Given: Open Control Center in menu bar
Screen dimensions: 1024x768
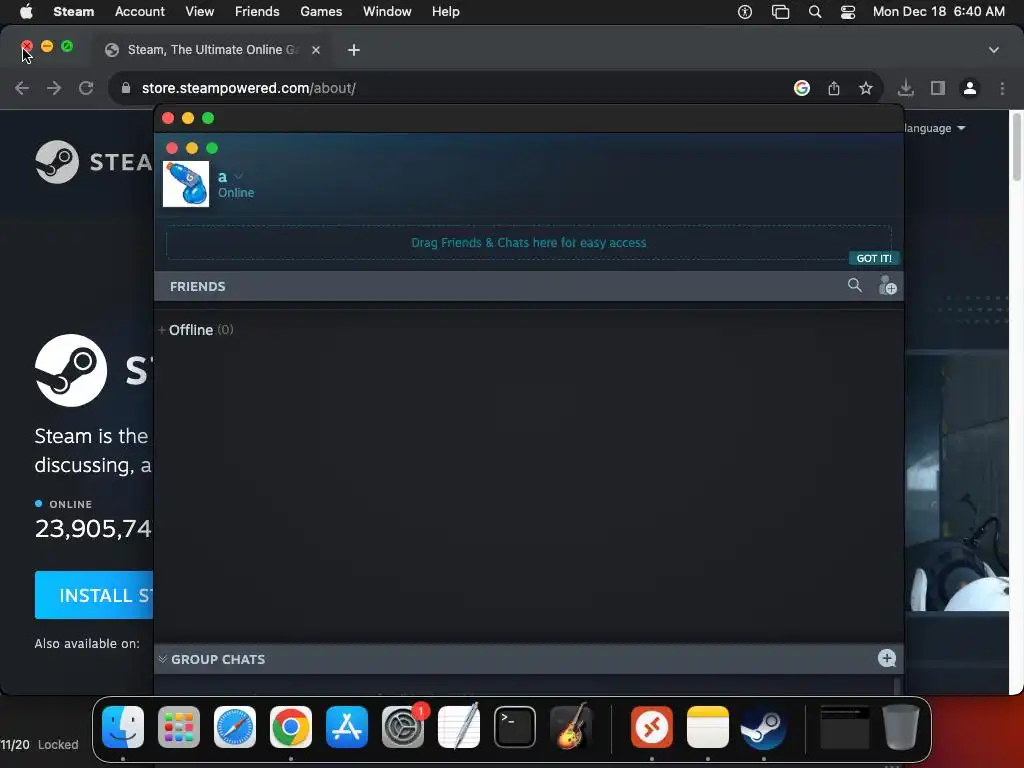Looking at the screenshot, I should click(848, 12).
